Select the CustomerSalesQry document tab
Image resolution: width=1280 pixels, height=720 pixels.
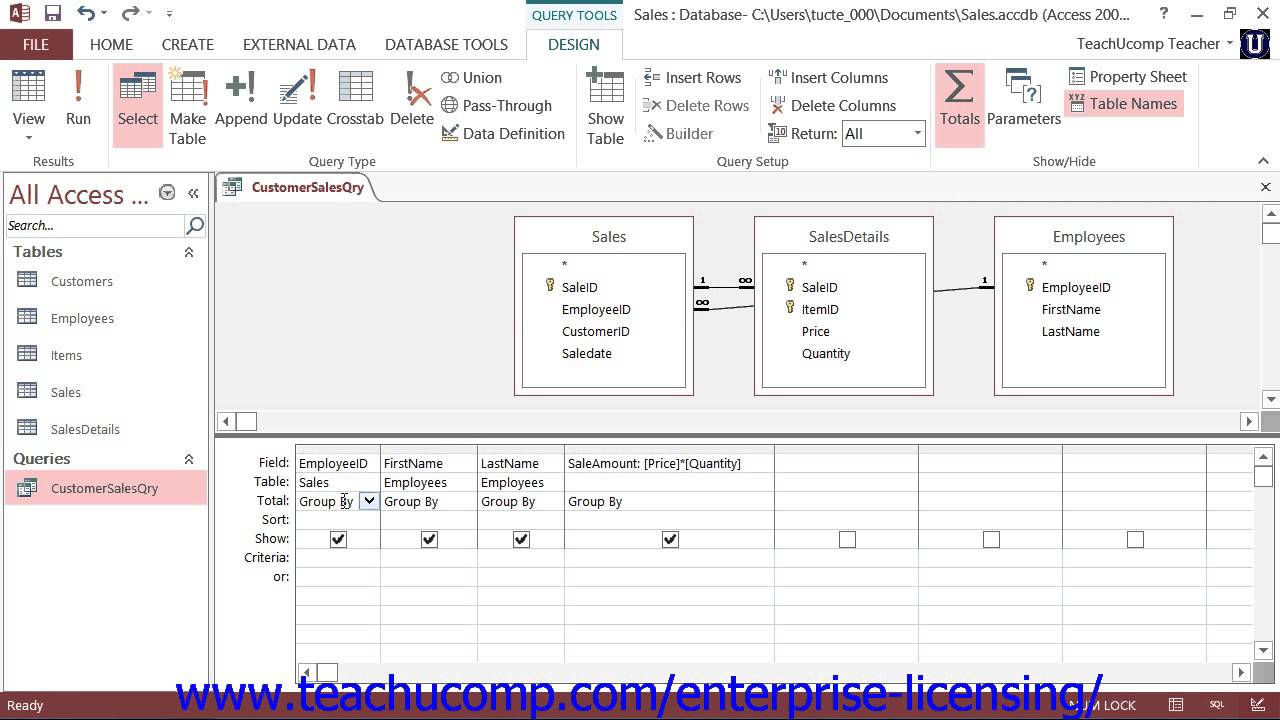pyautogui.click(x=296, y=187)
